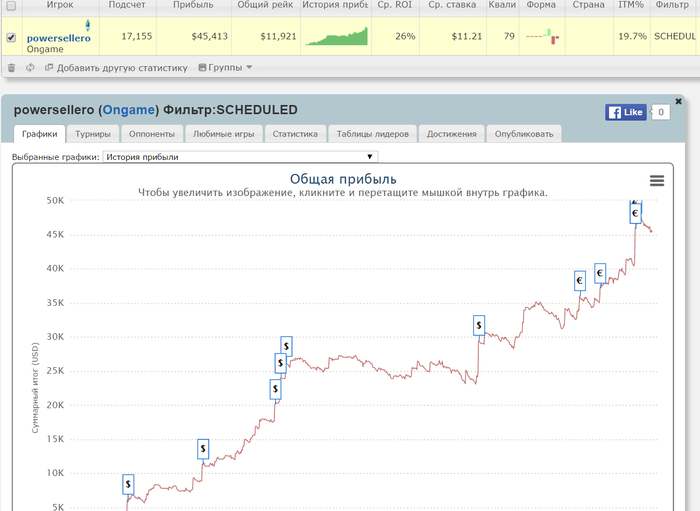Screen dimensions: 700x511
Task: Sort by the Страна column header
Action: pos(588,5)
